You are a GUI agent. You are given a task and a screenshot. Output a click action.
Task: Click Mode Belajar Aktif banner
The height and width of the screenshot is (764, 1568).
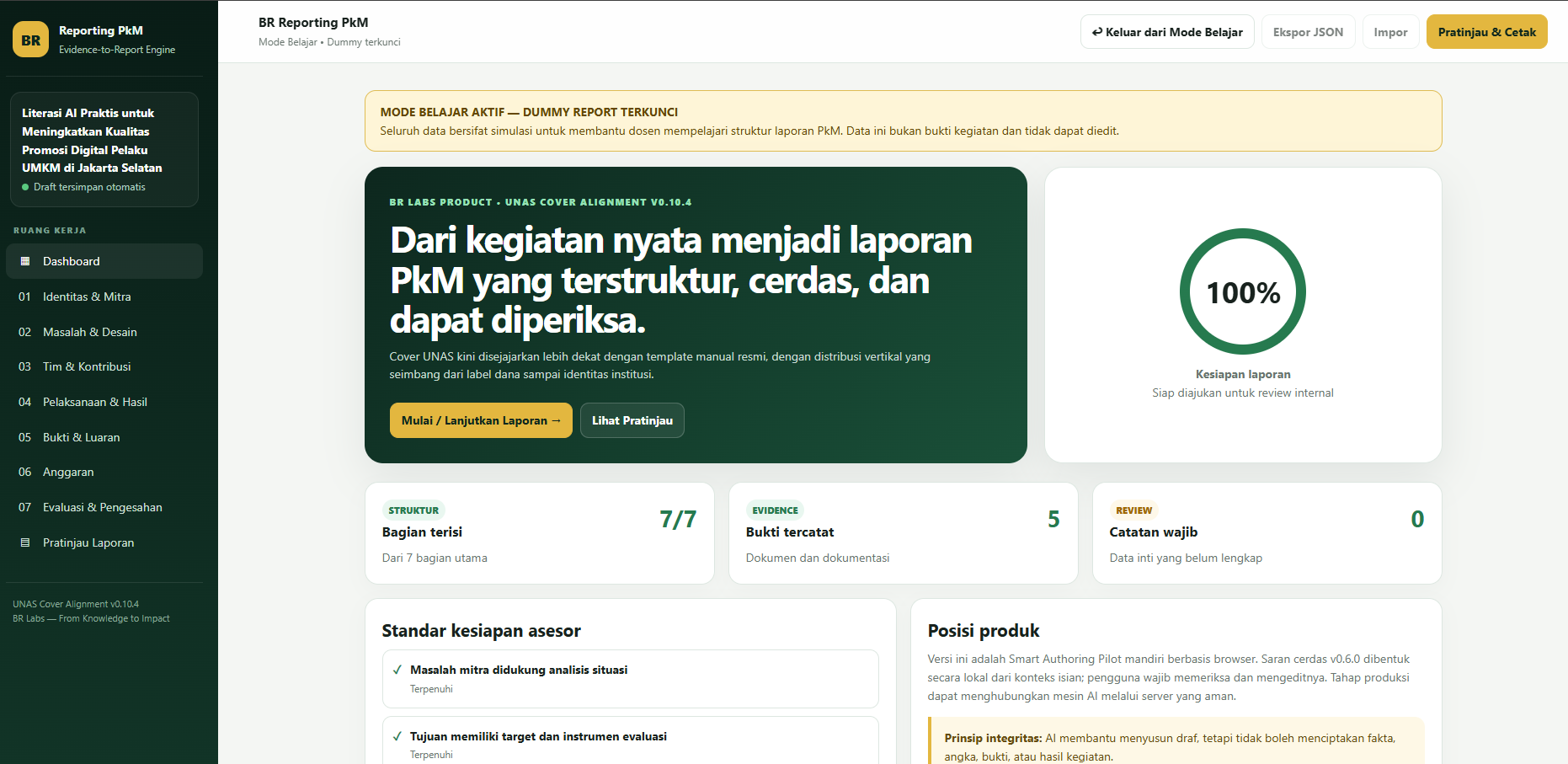[903, 121]
